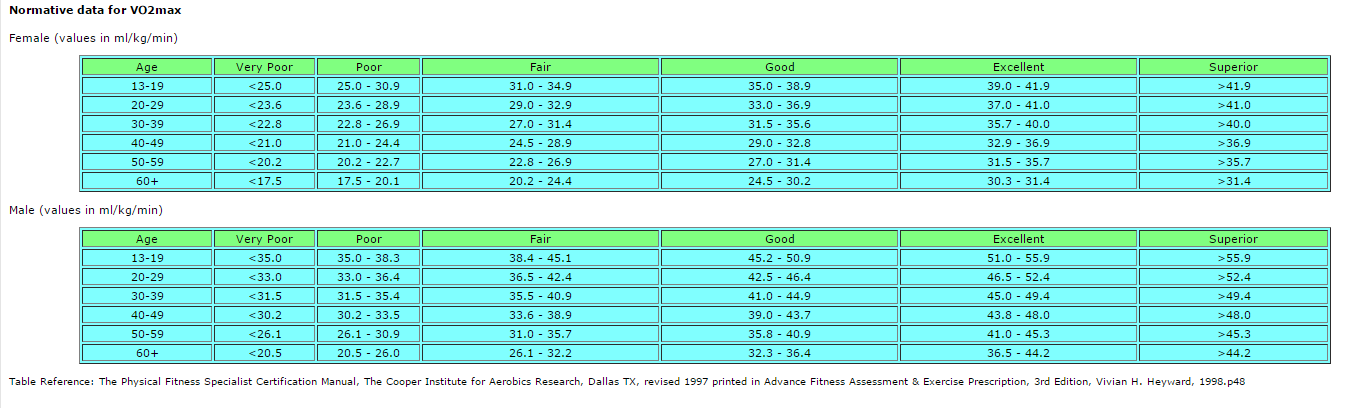Screen dimensions: 1367x408
Task: Select male cell '20.5 - 26.0'
Action: click(369, 353)
